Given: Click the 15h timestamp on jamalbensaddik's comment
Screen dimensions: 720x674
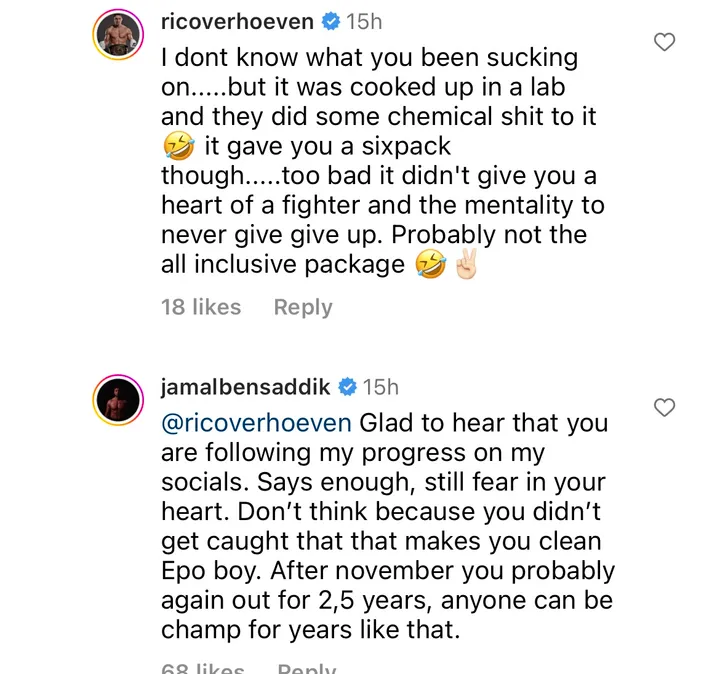Looking at the screenshot, I should pos(381,386).
